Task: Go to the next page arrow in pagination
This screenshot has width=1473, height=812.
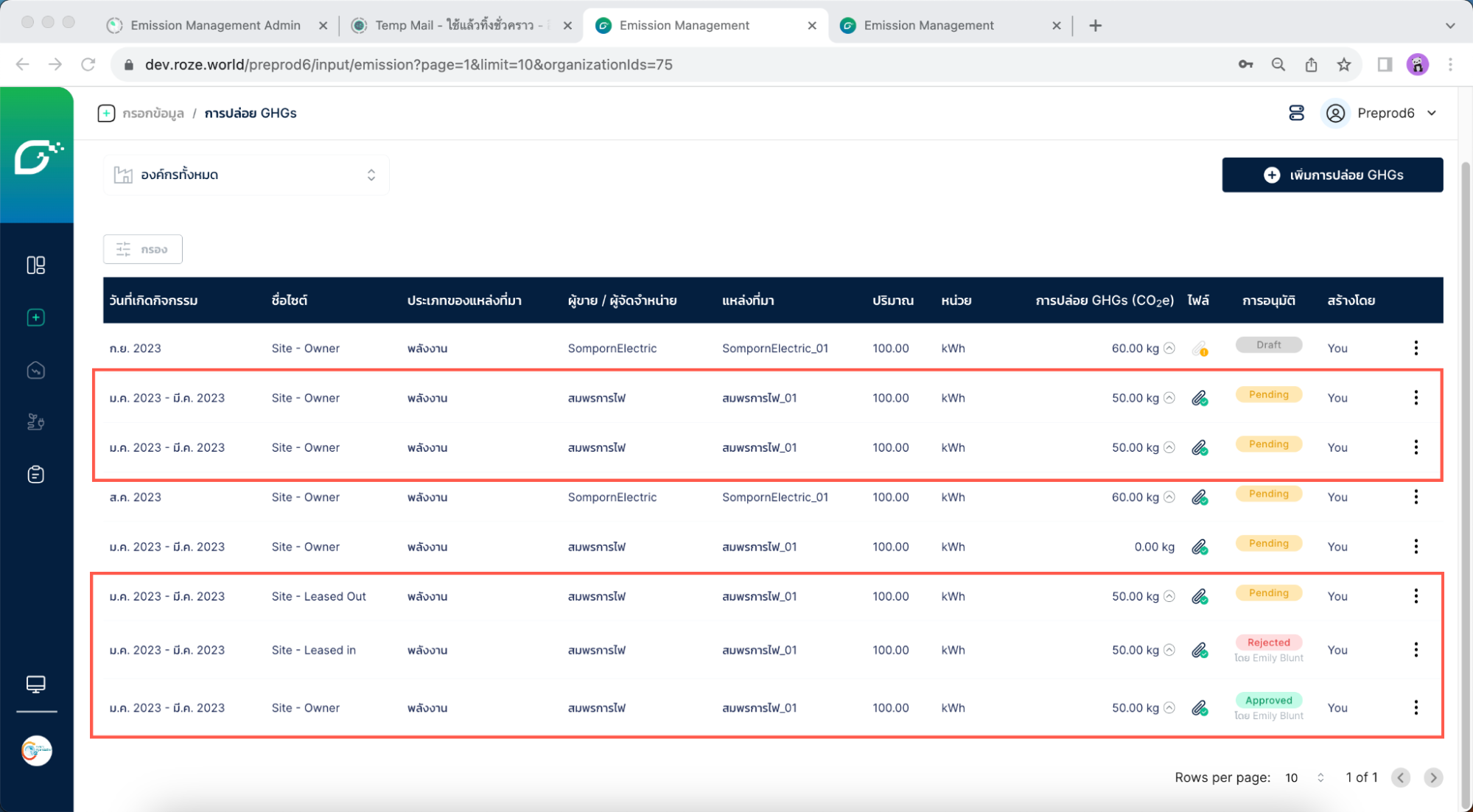Action: coord(1432,777)
